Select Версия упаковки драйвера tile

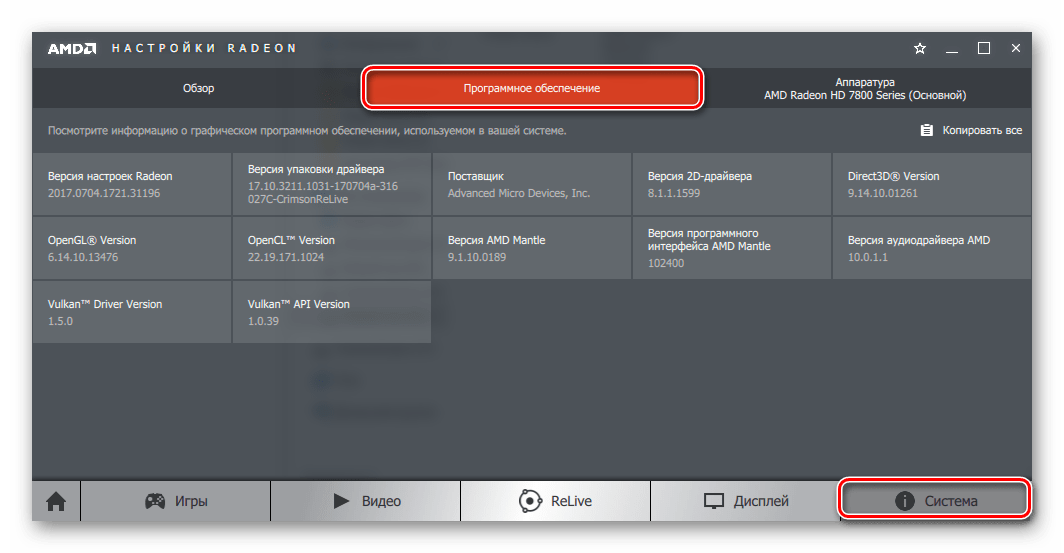click(x=332, y=184)
